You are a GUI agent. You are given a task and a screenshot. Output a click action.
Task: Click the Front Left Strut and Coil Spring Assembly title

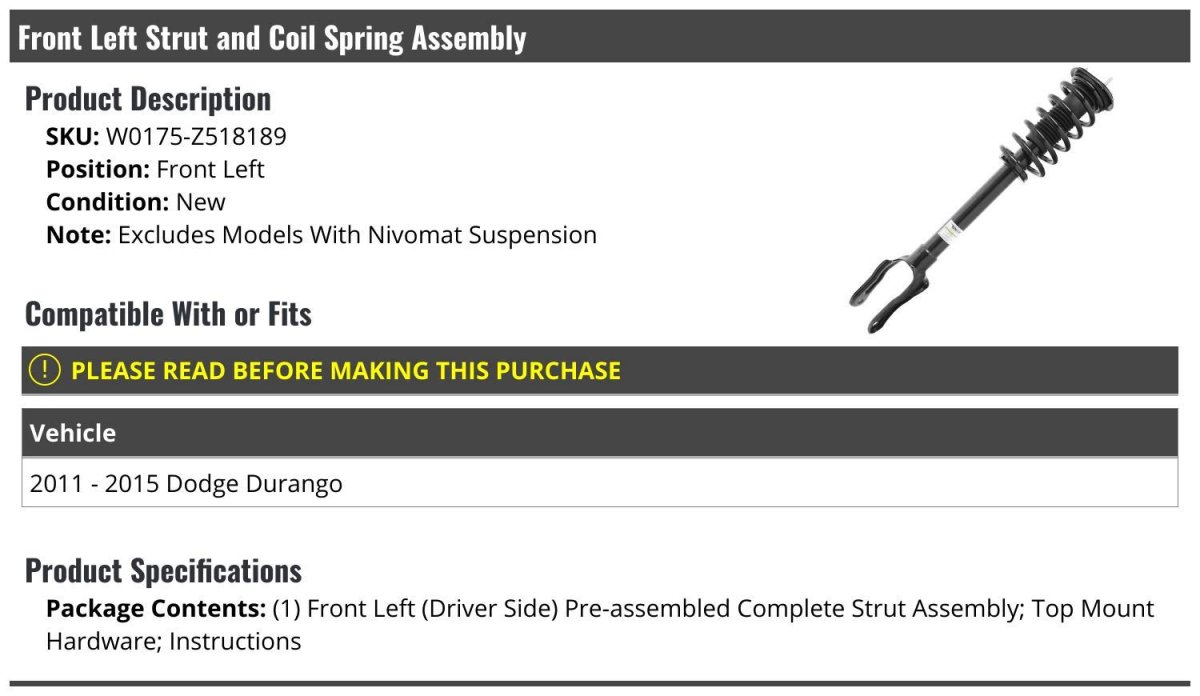tap(272, 38)
